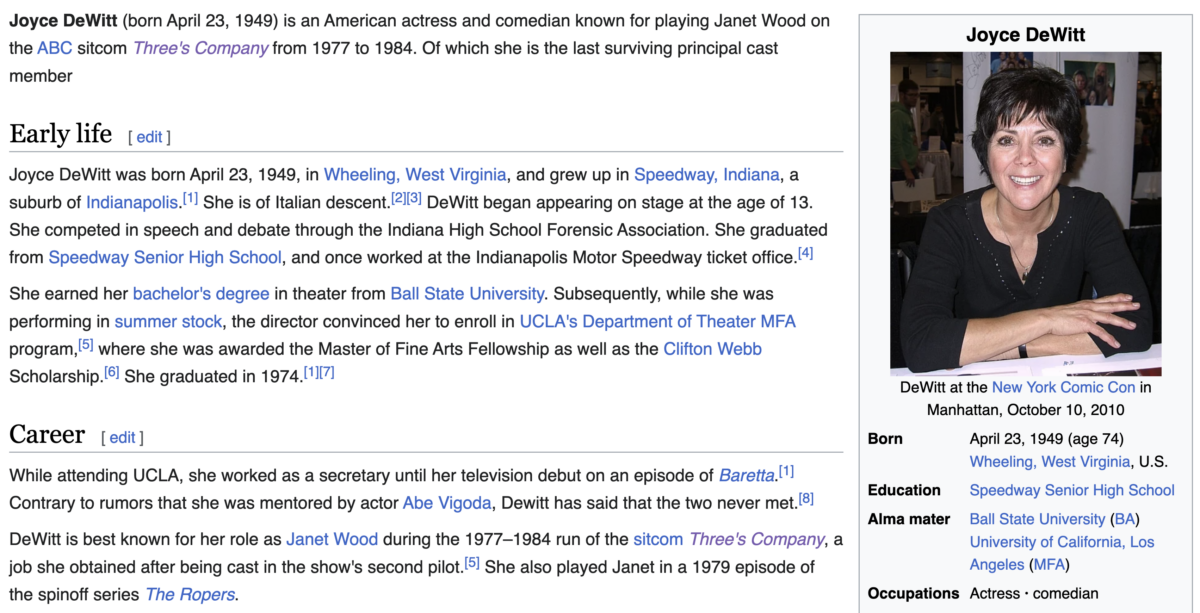The image size is (1200, 613).
Task: Open the Indianapolis link
Action: (131, 203)
